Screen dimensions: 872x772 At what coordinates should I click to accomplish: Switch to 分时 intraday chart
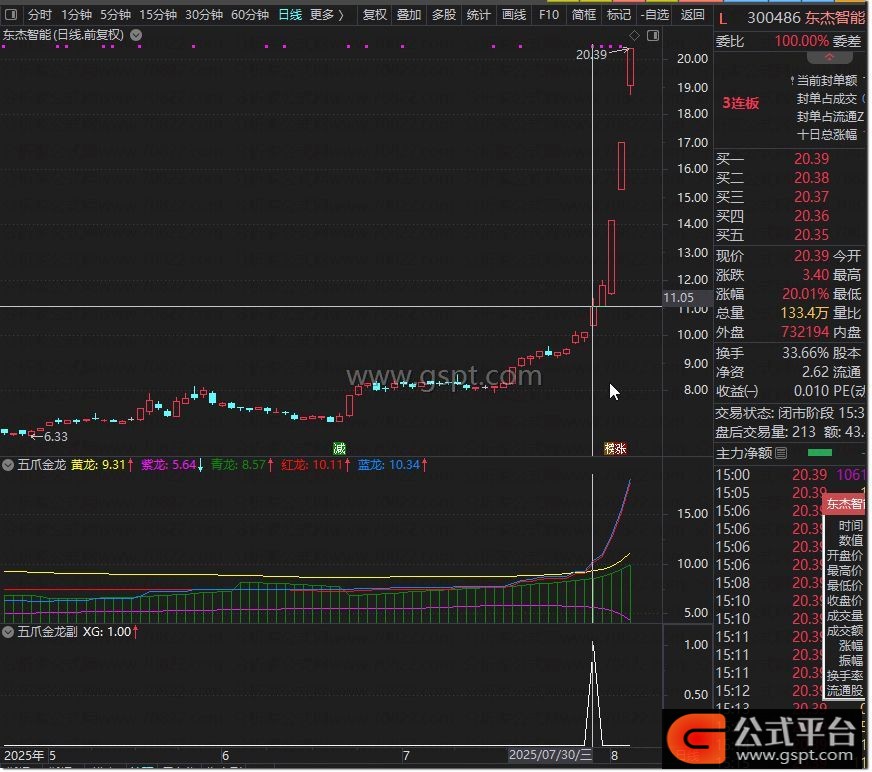click(x=40, y=14)
